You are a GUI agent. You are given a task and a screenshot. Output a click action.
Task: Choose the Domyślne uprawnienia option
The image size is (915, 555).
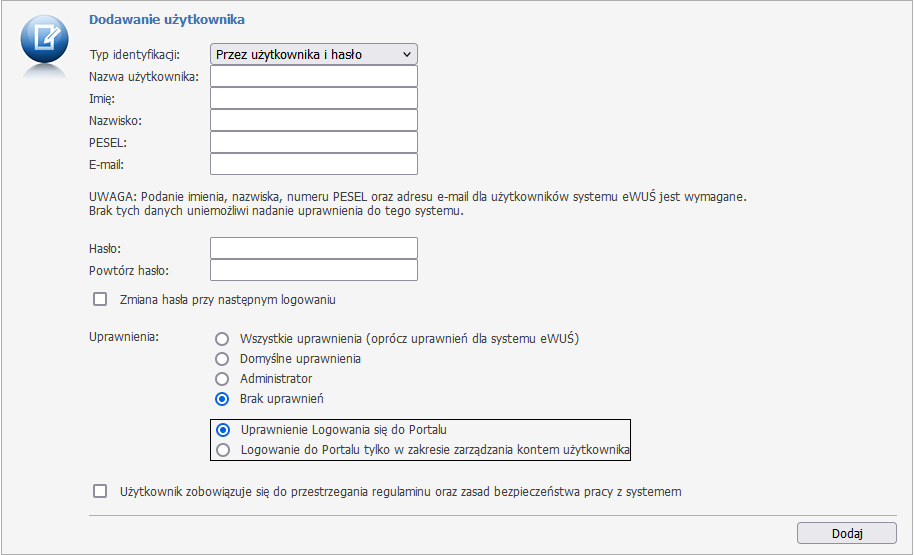pos(222,358)
